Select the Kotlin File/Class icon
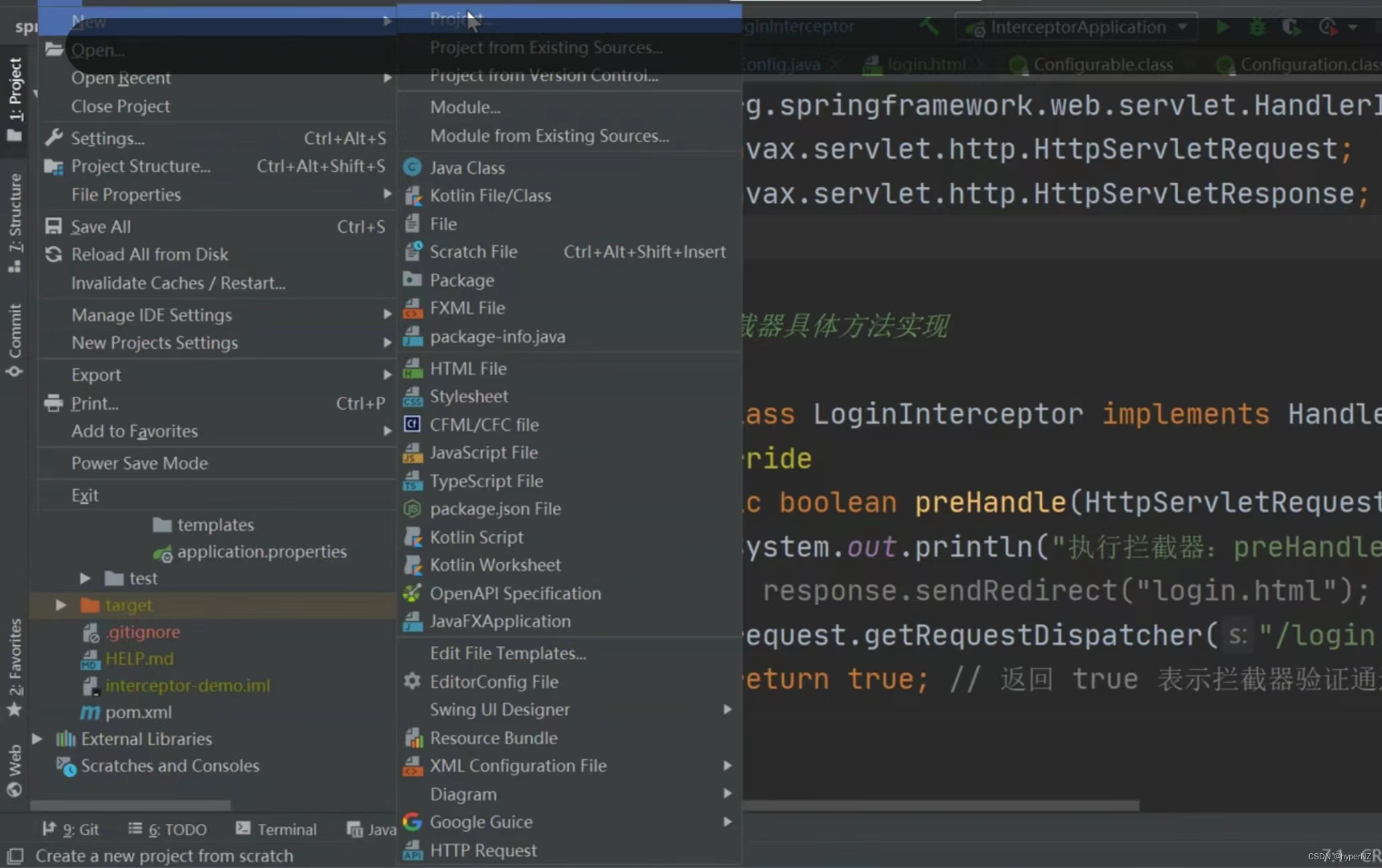 [412, 195]
